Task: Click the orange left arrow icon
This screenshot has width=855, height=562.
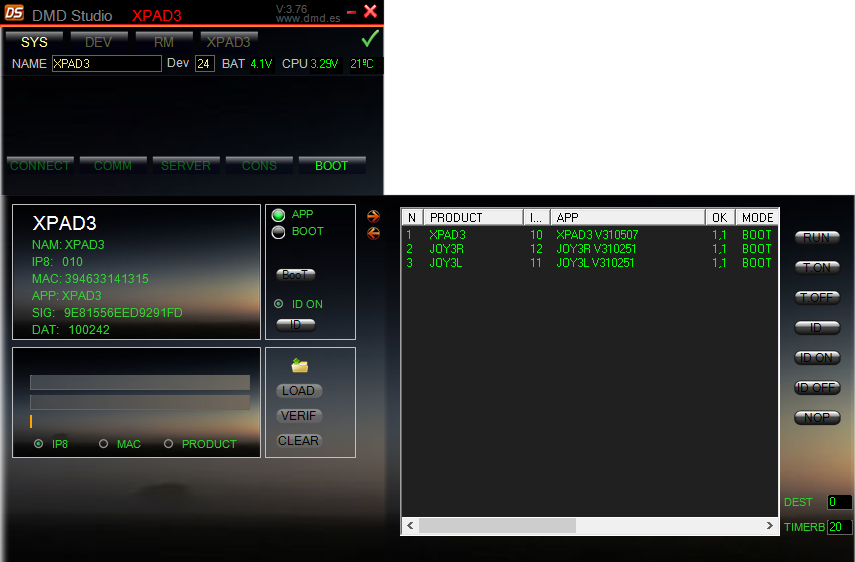Action: [374, 234]
